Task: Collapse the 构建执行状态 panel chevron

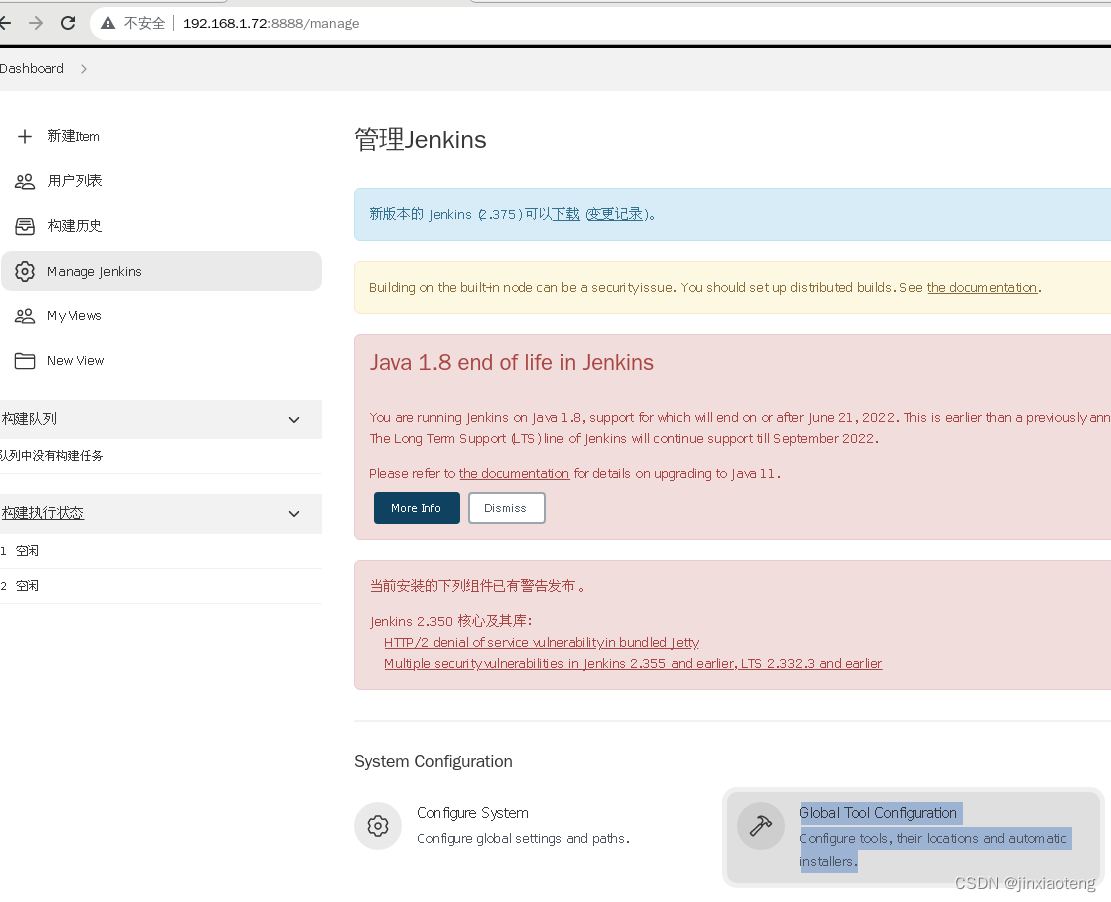Action: tap(294, 514)
